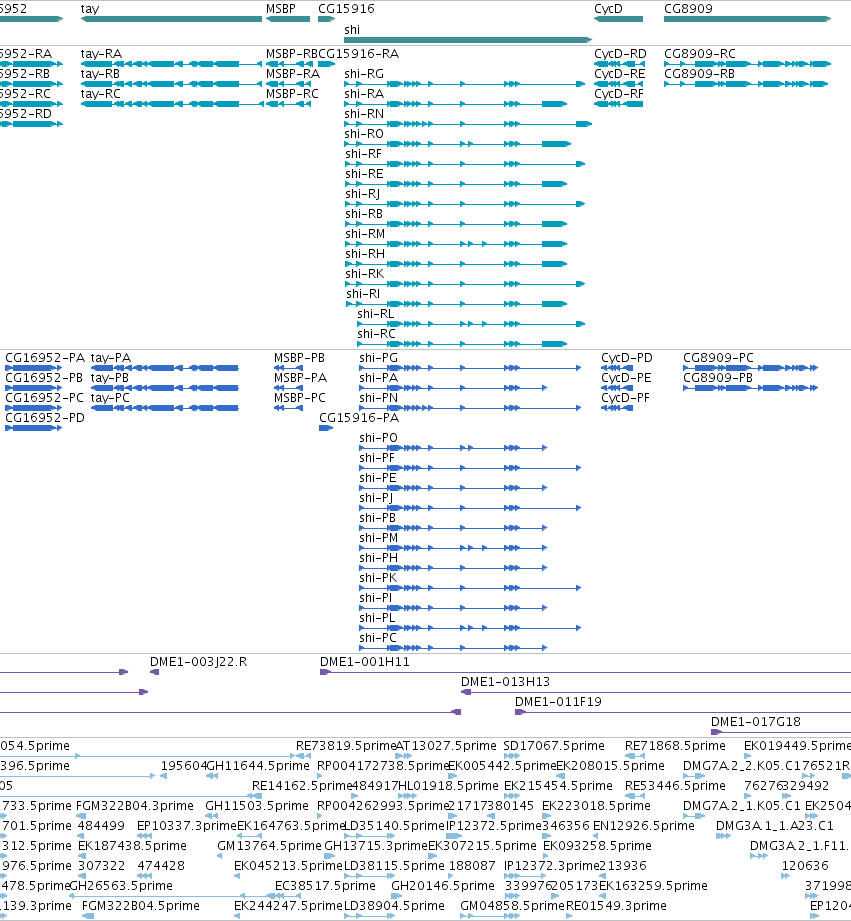Select protein shi-PN
Screen dimensions: 851x921
tap(379, 398)
